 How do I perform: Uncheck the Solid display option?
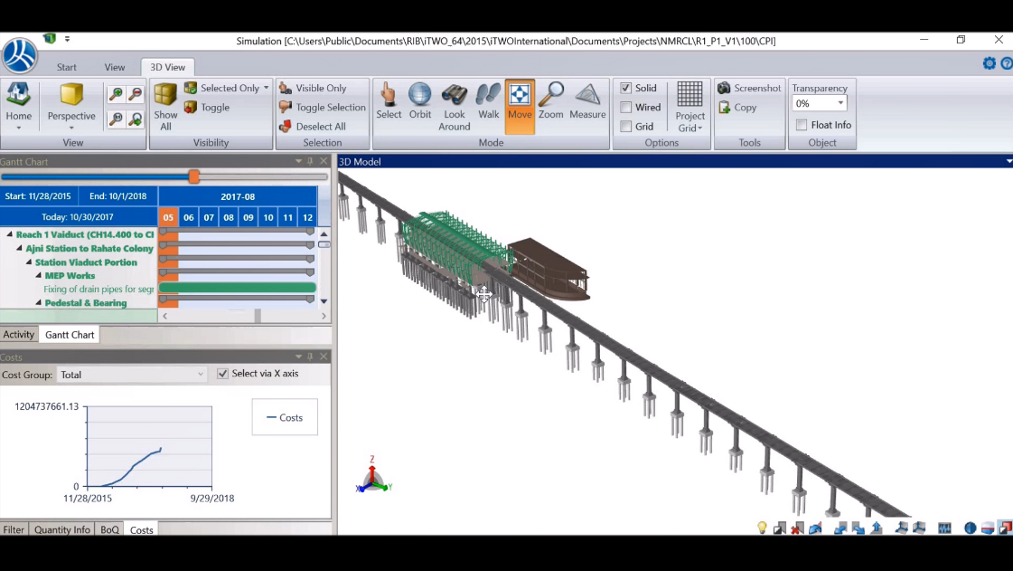tap(626, 88)
